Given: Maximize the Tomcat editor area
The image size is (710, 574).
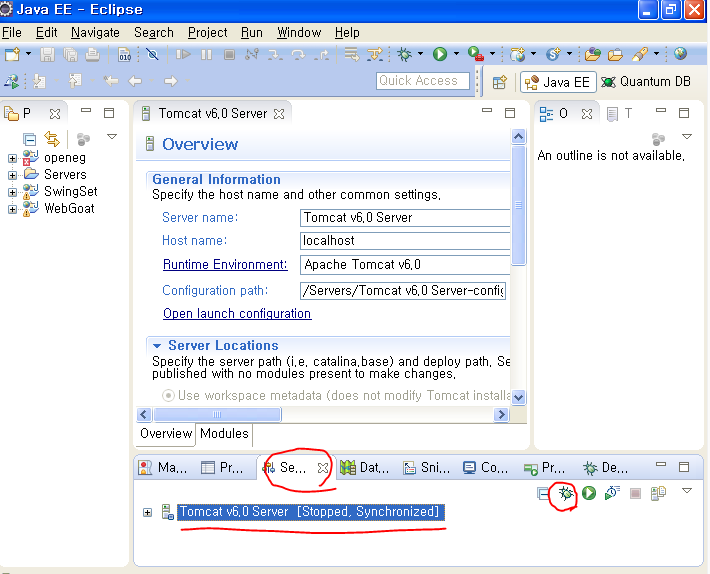Looking at the screenshot, I should (x=510, y=113).
